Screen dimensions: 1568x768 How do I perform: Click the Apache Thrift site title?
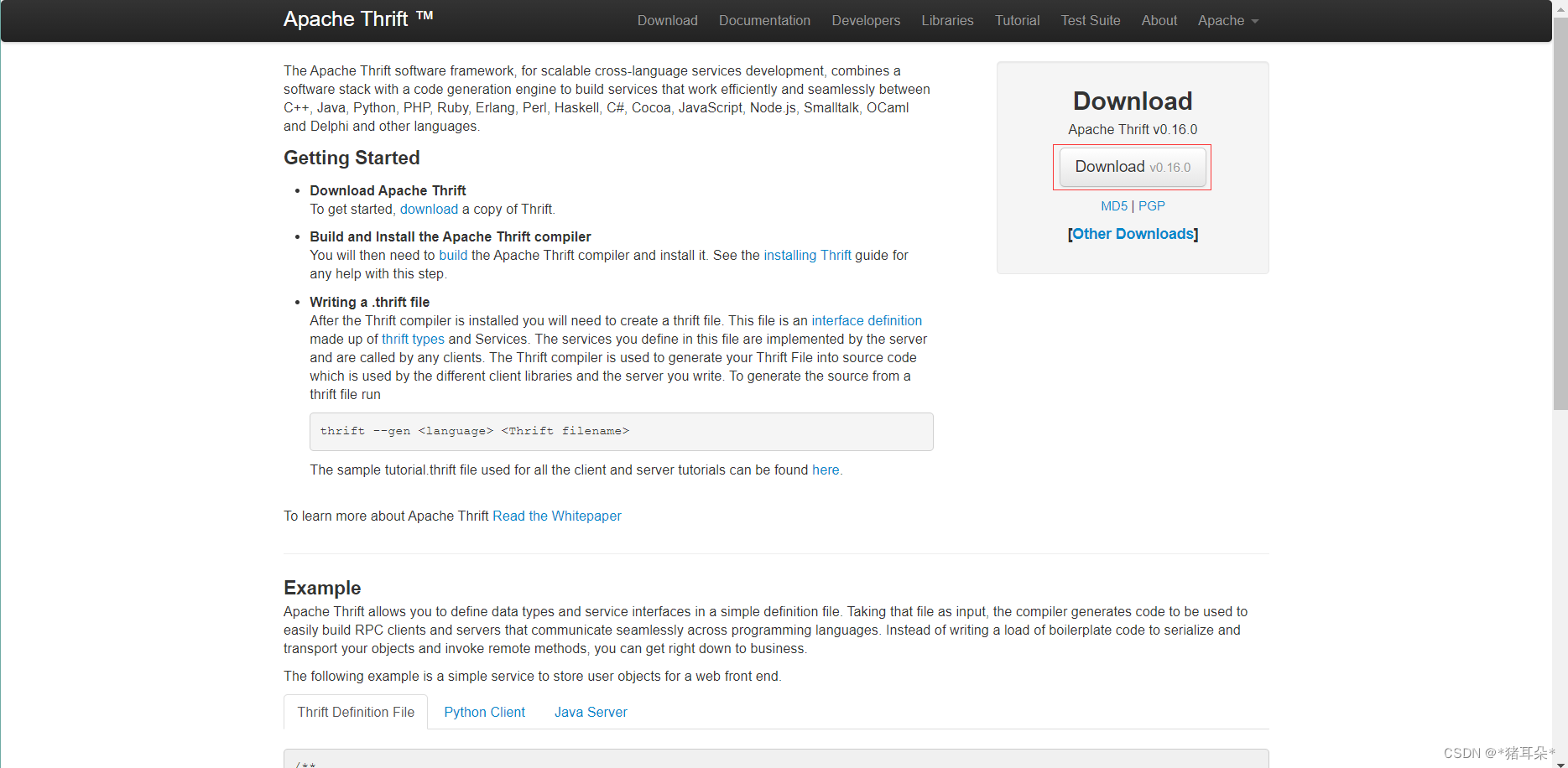click(x=358, y=19)
